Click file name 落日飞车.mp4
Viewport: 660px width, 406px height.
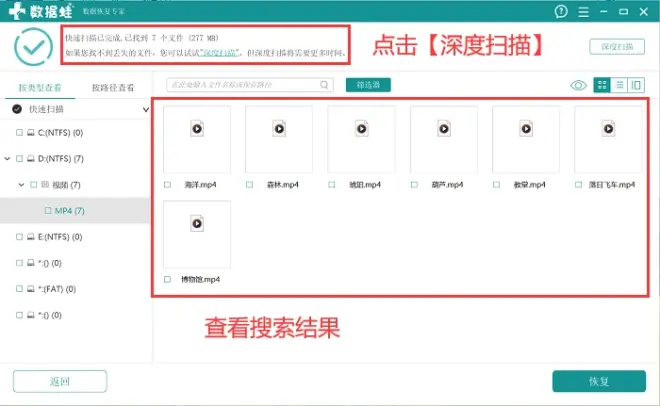pyautogui.click(x=612, y=185)
